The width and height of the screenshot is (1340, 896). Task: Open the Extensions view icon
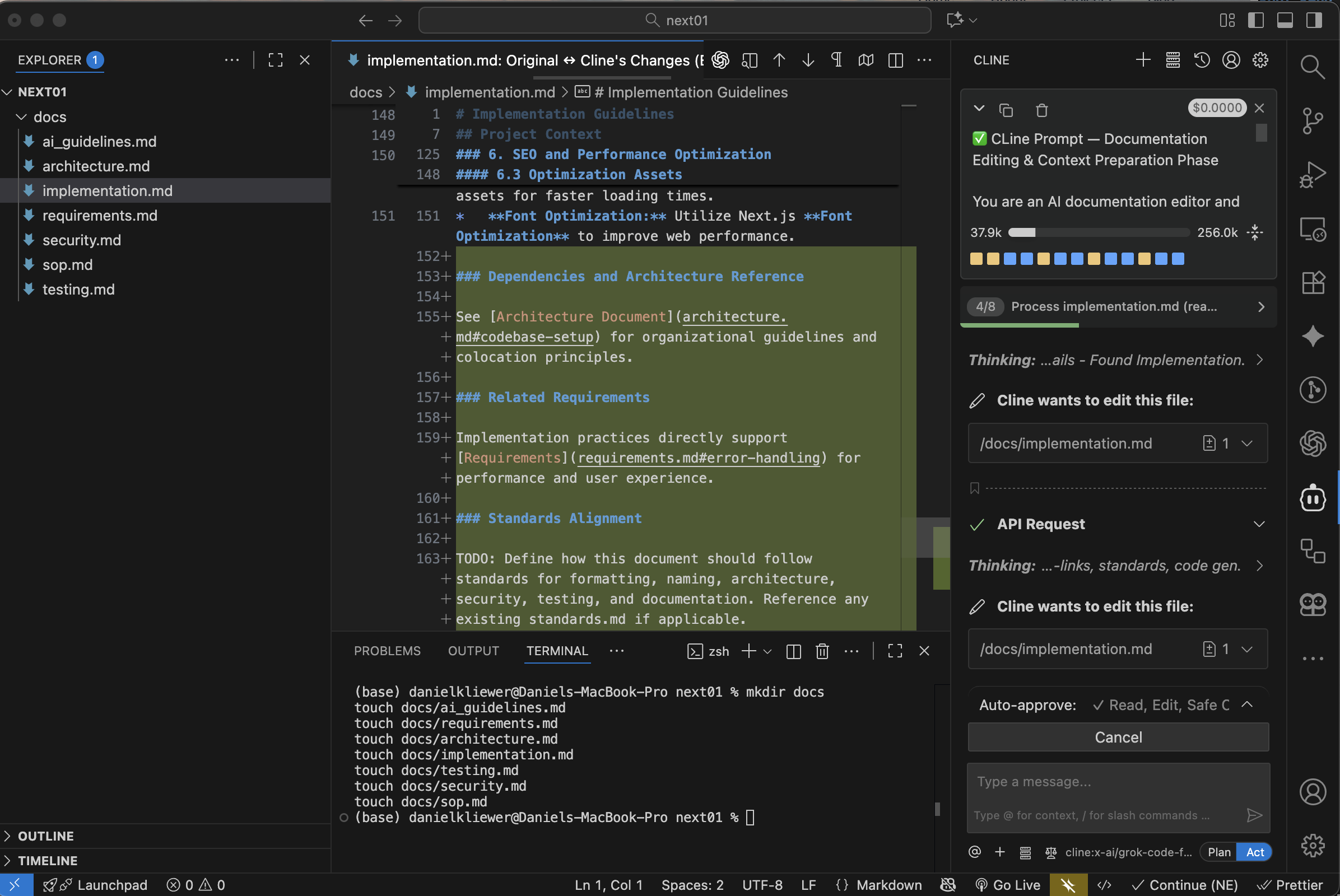1313,282
